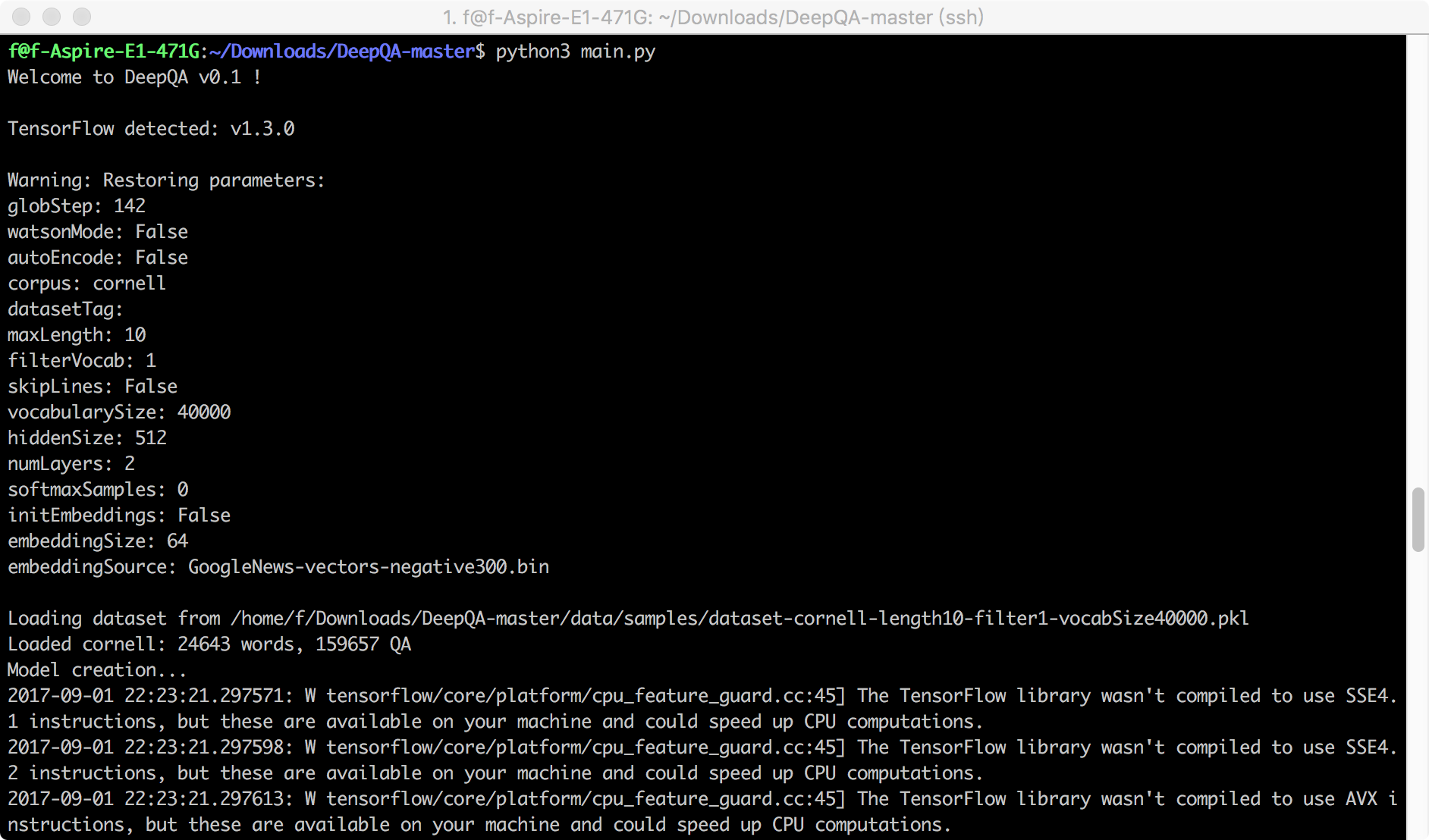Click 'Loaded cornell: 24643 words, 159657 QA'
Screen dimensions: 1429x840
pyautogui.click(x=209, y=644)
